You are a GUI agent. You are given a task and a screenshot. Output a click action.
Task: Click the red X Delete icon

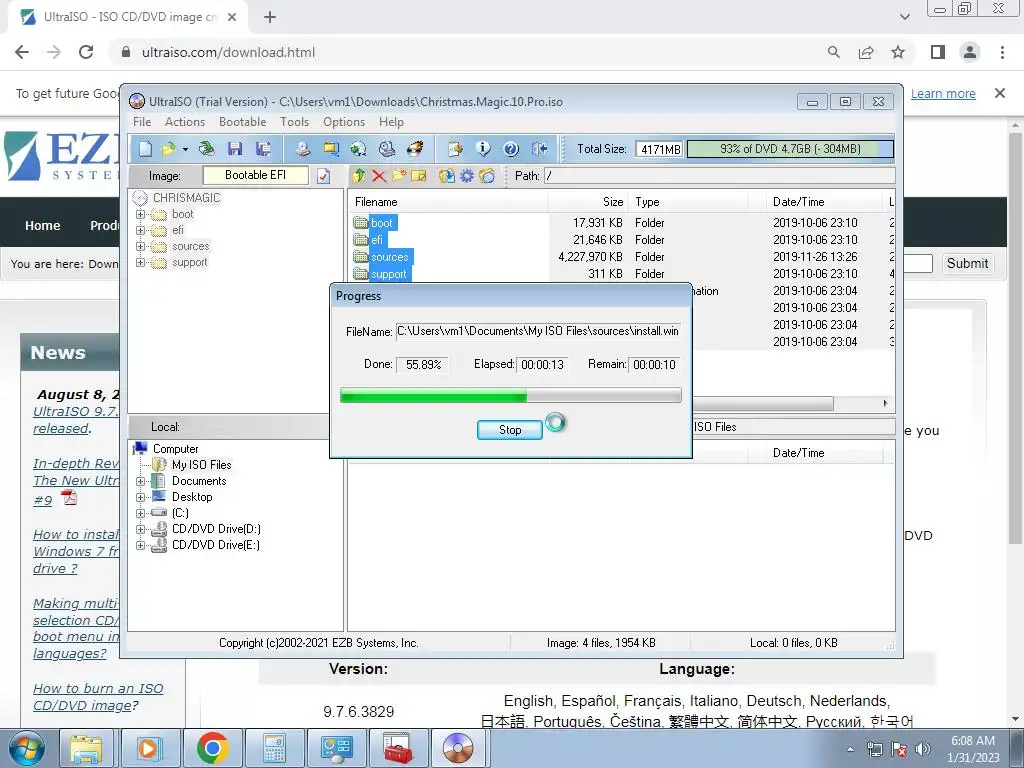(x=379, y=176)
